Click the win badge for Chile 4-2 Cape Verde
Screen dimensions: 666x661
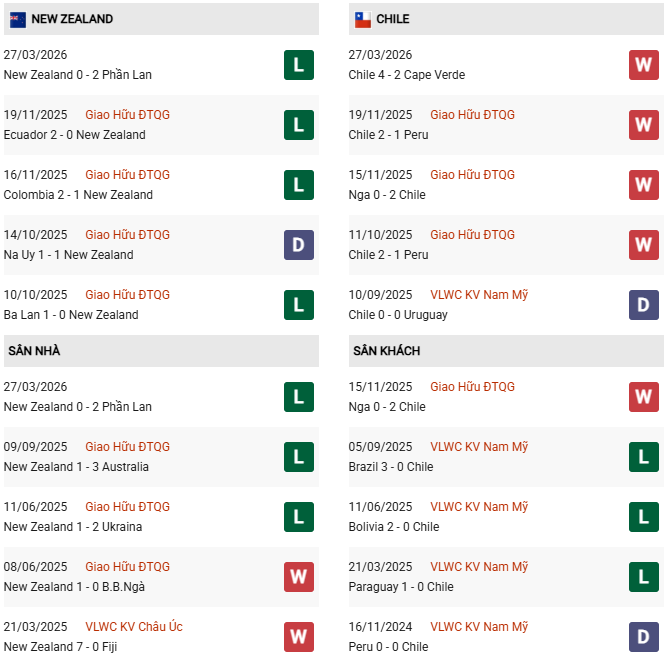pyautogui.click(x=644, y=65)
